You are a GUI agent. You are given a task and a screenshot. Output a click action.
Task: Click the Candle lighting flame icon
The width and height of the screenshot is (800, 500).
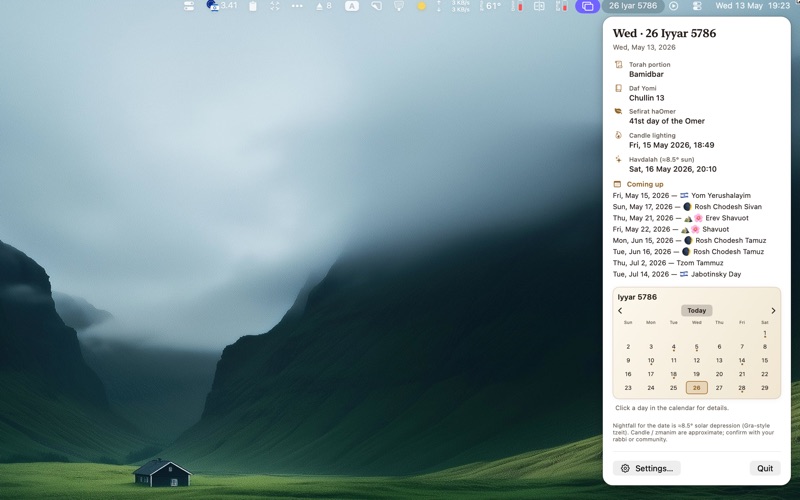(x=618, y=135)
